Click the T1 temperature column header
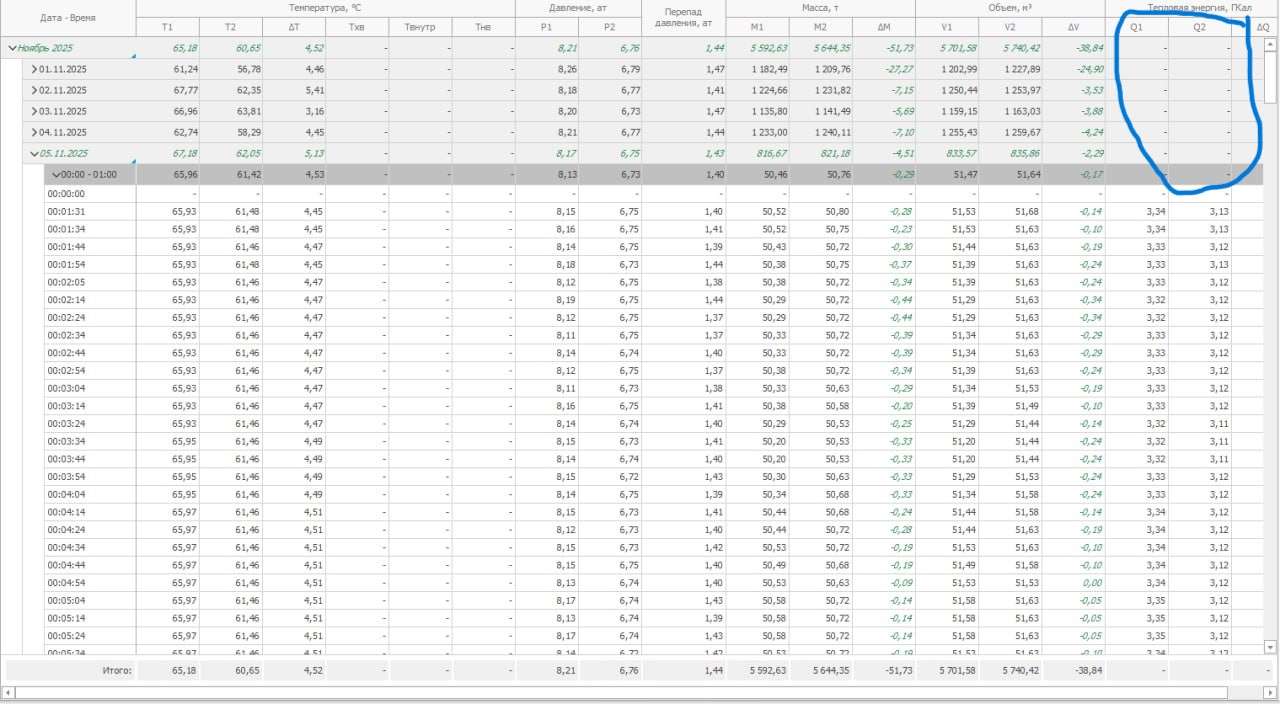The image size is (1280, 704). pos(167,27)
